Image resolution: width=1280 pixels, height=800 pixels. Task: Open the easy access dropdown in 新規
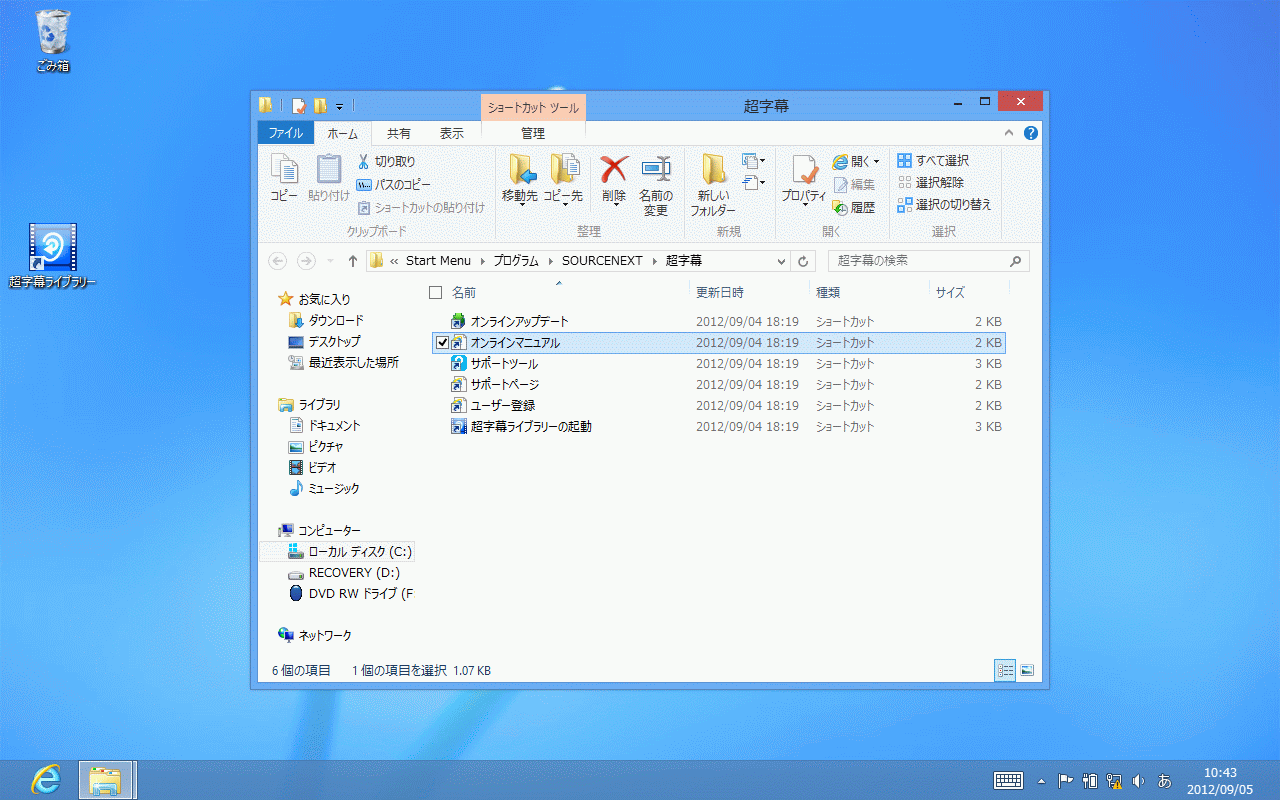tap(754, 183)
